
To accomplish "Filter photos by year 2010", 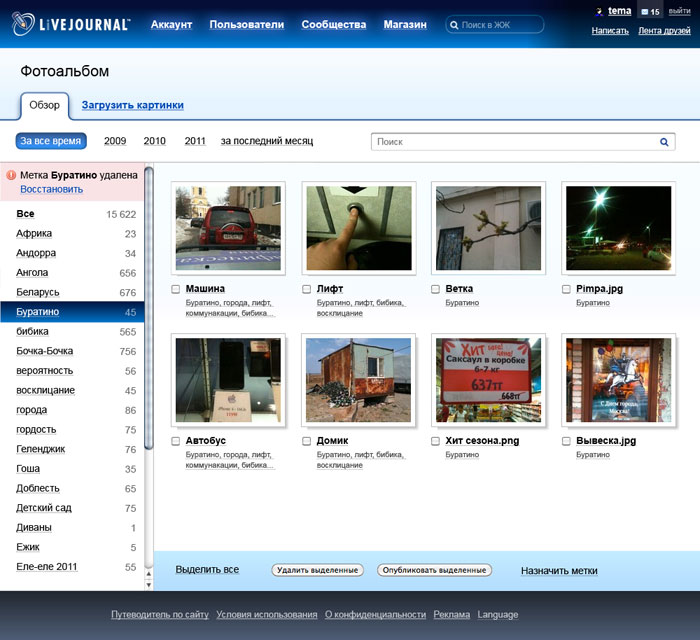I will (x=155, y=141).
